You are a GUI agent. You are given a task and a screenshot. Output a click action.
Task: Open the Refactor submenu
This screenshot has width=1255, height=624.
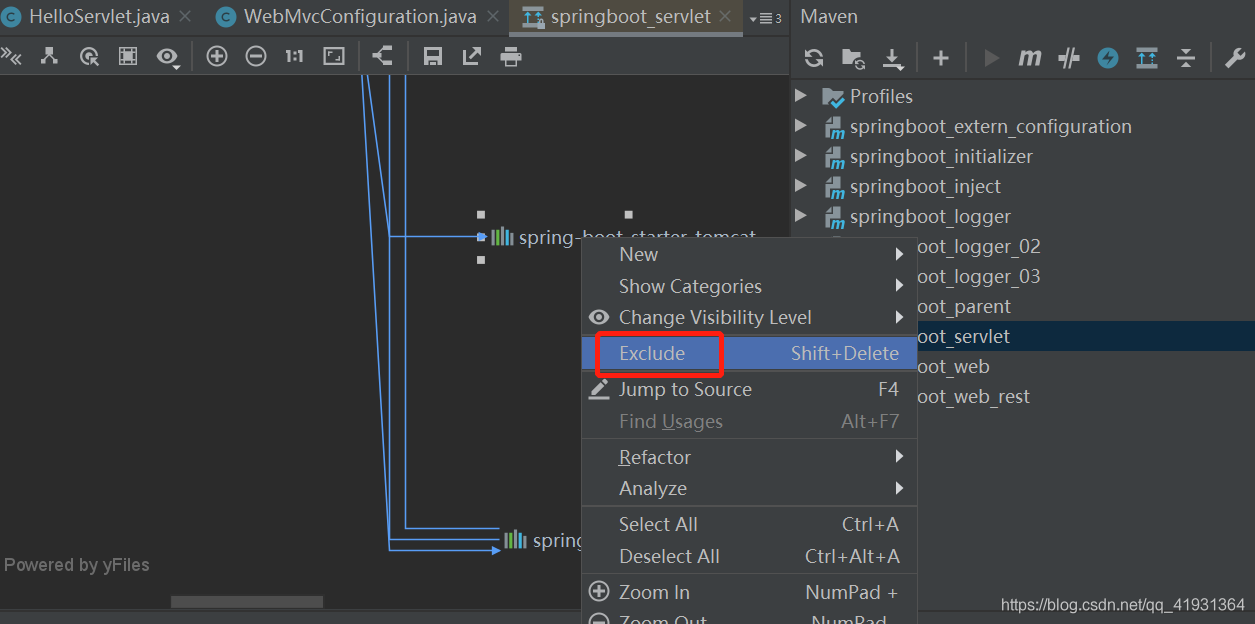749,457
